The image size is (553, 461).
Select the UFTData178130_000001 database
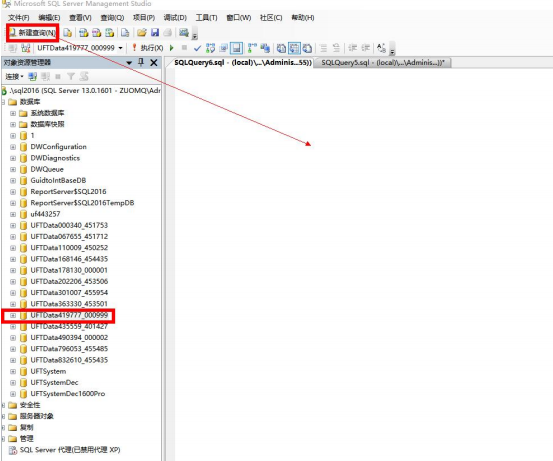point(69,270)
